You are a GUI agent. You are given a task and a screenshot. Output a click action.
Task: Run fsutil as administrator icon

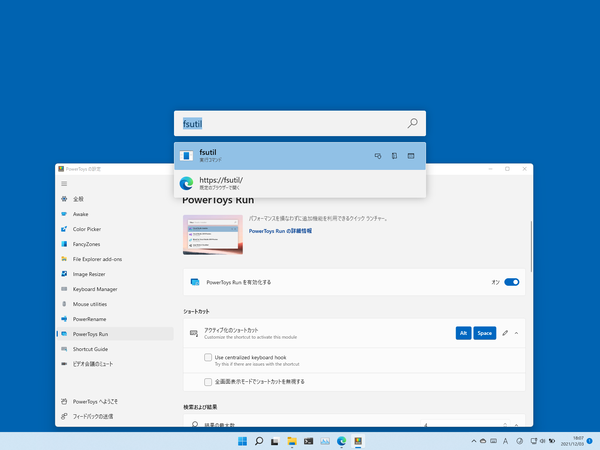pos(378,155)
